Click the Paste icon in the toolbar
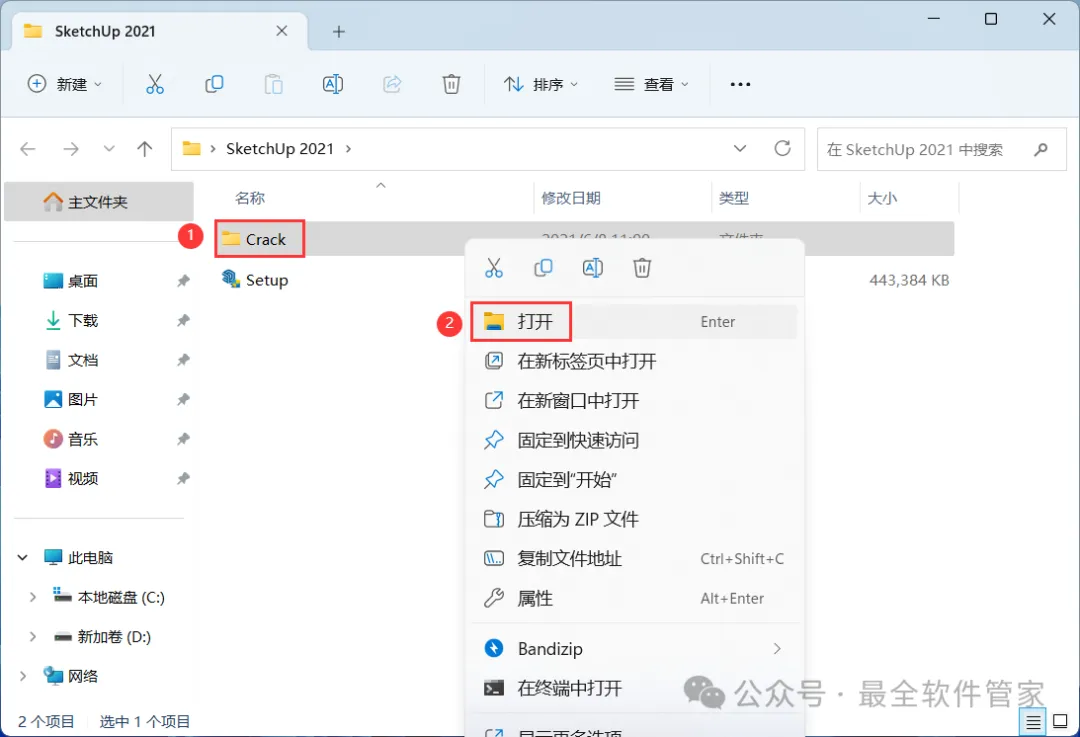Screen dimensions: 1080x737 273,84
